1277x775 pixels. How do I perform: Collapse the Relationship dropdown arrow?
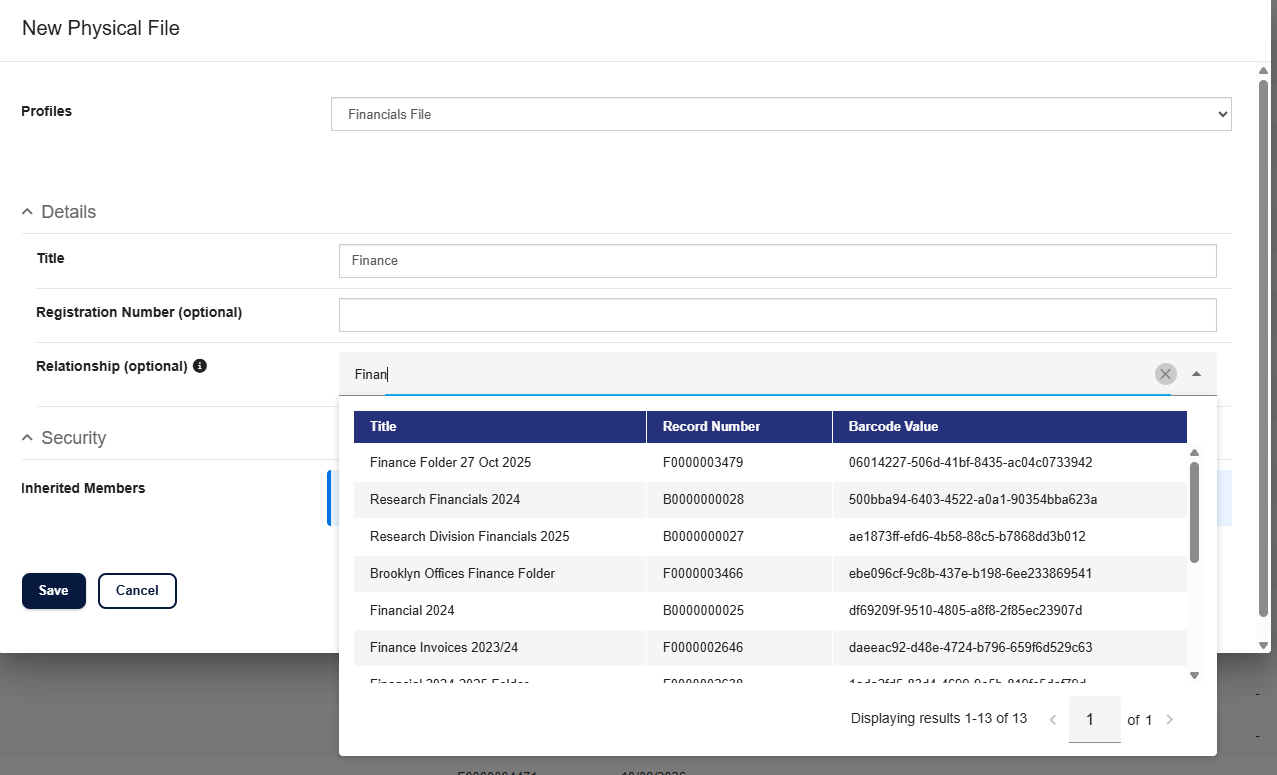pos(1196,374)
